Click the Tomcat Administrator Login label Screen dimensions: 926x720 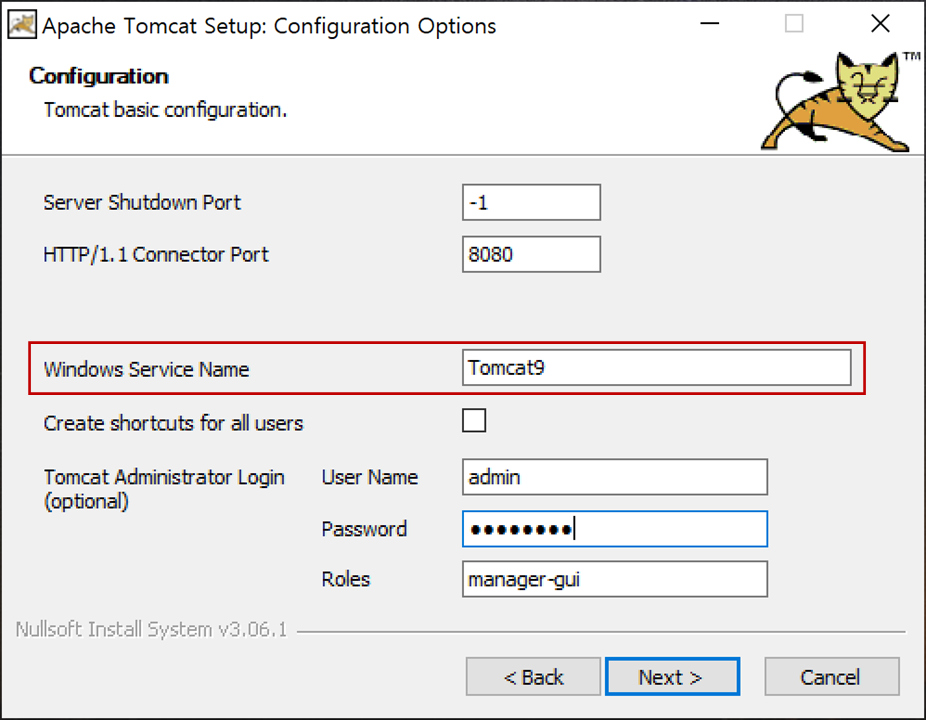(x=164, y=489)
